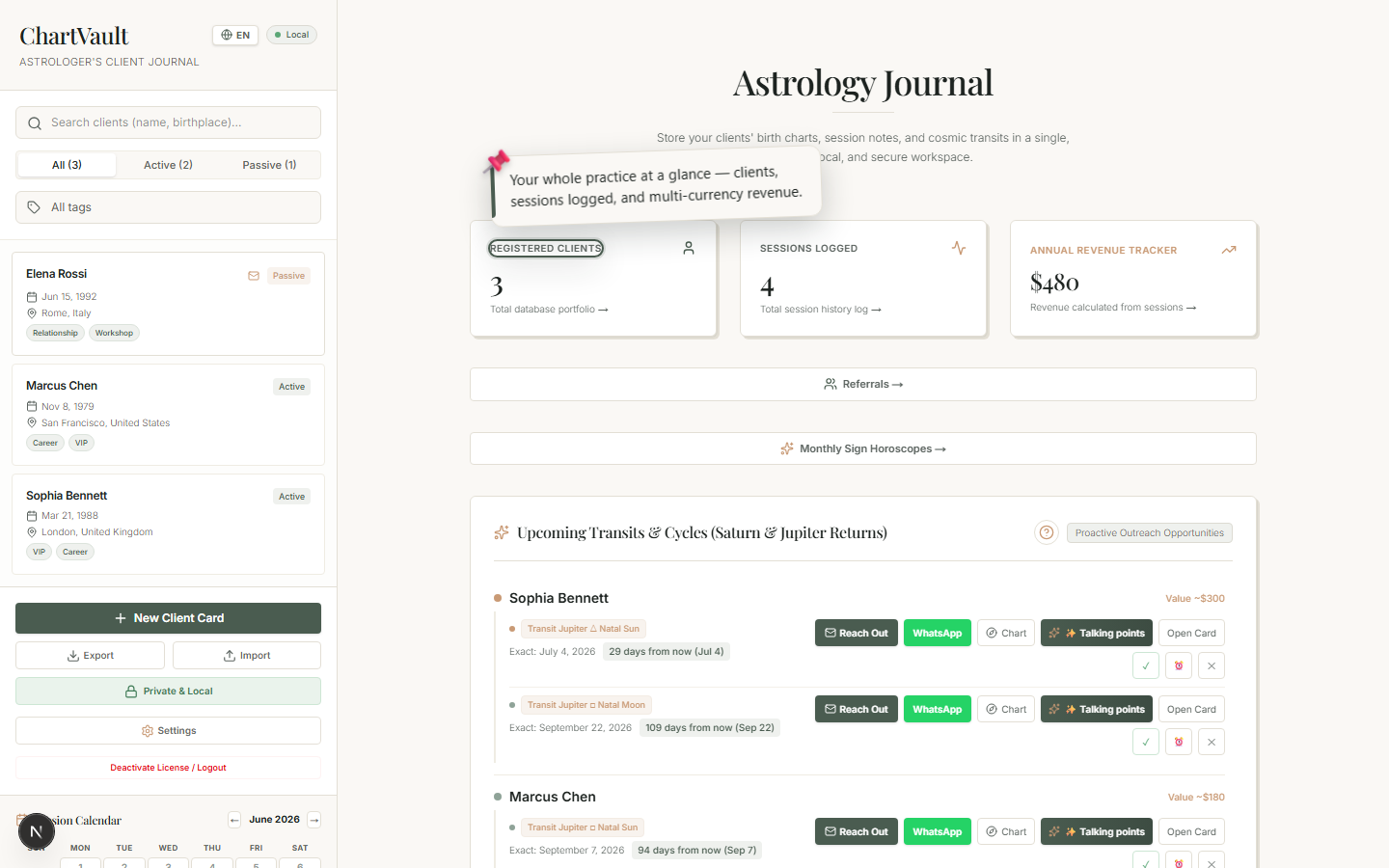The image size is (1389, 868).
Task: Open Monthly Sign Horoscopes
Action: pos(862,448)
